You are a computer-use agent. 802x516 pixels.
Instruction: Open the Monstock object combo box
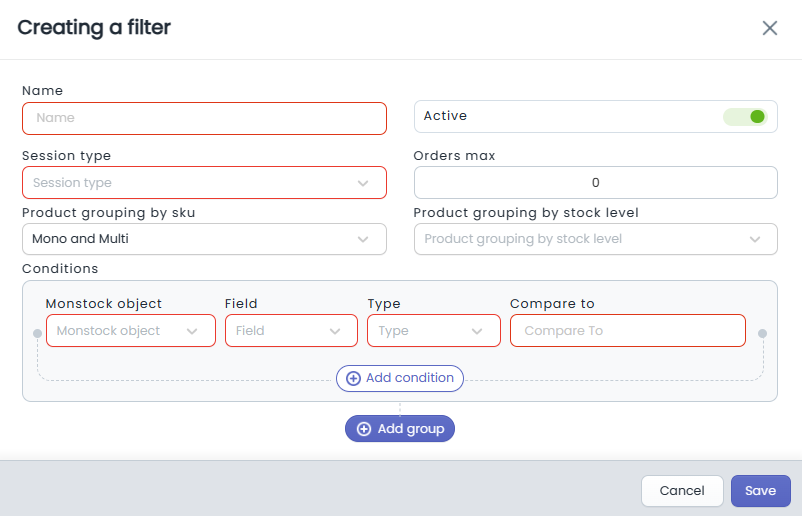[x=131, y=331]
